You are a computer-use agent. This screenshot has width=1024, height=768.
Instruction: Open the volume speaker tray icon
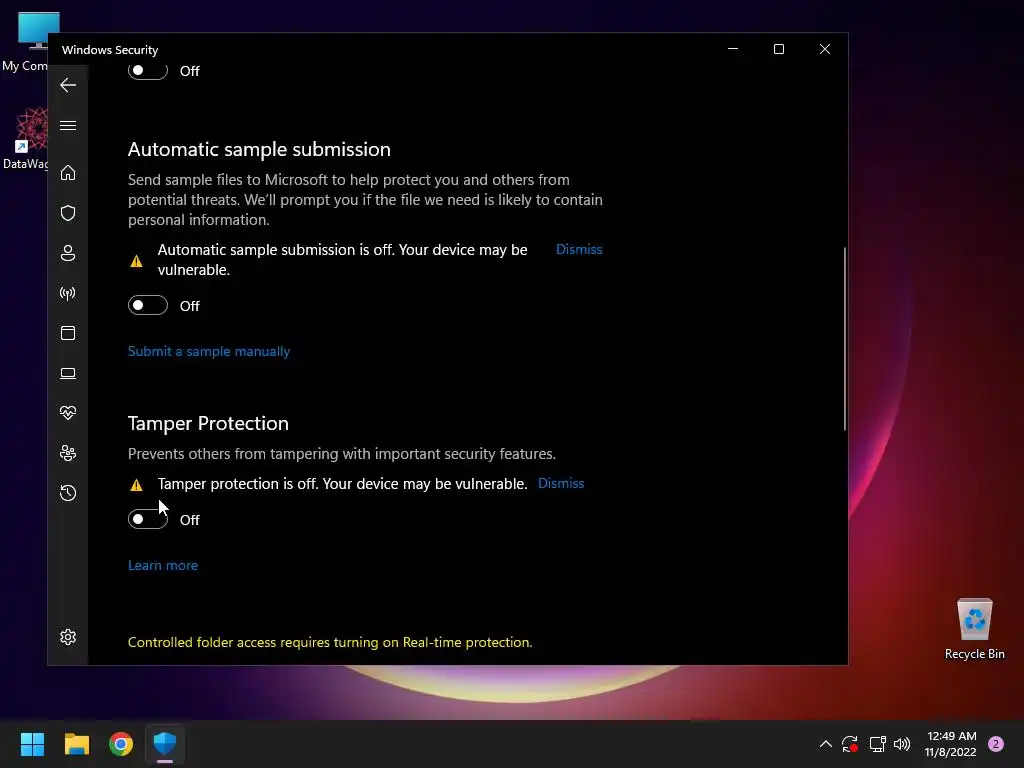point(902,744)
